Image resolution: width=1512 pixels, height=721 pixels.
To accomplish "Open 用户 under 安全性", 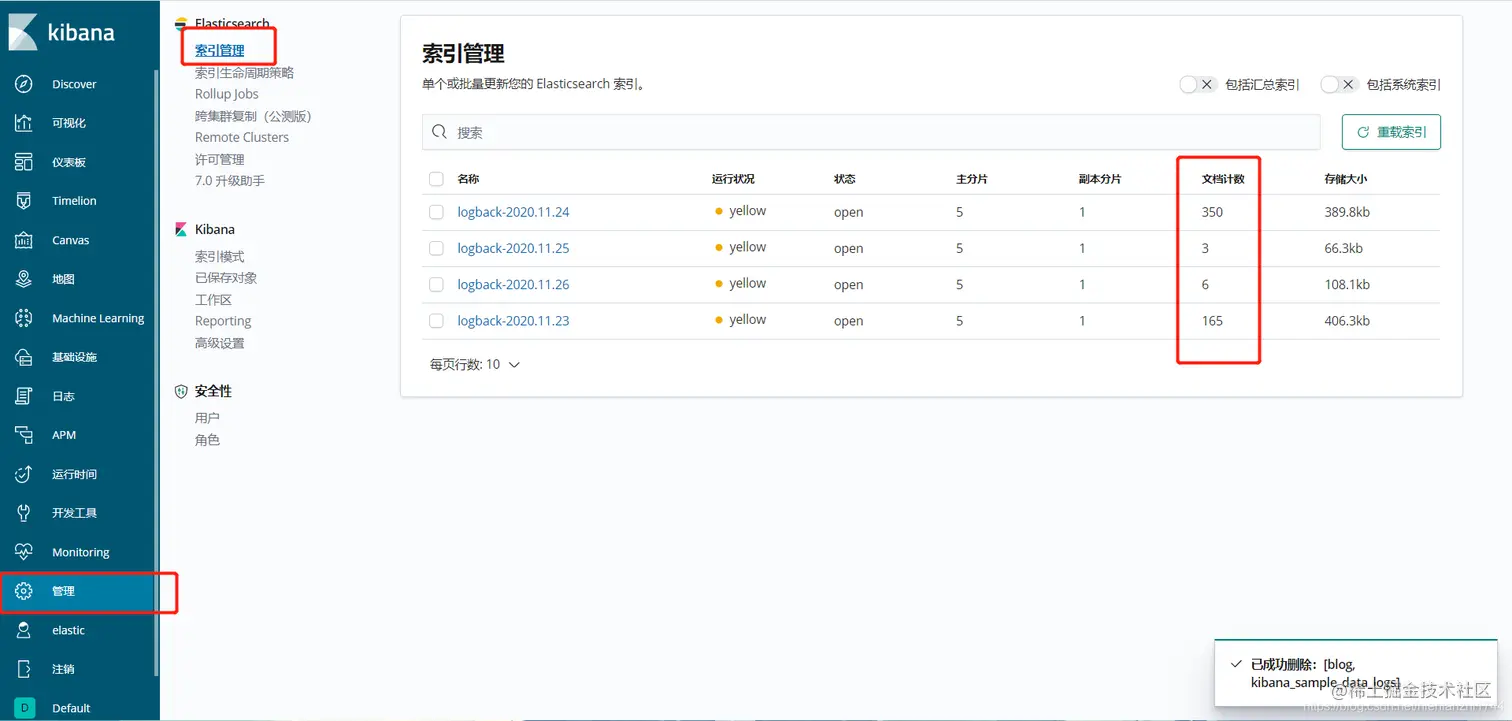I will (207, 418).
